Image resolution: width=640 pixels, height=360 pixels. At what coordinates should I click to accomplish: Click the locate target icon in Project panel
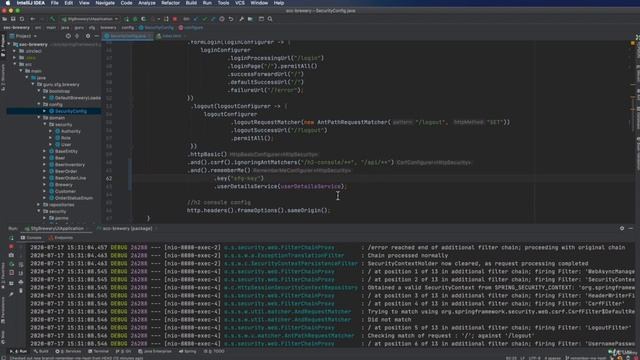pyautogui.click(x=68, y=36)
